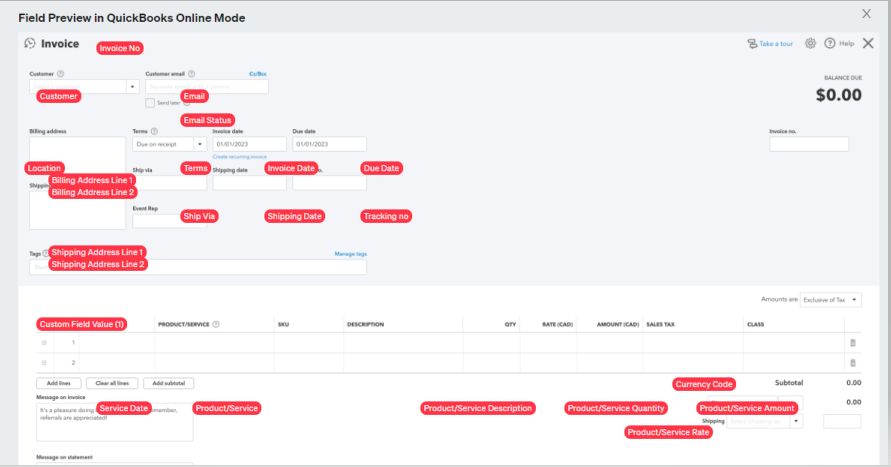Click the RATE (CAD) column header
The width and height of the screenshot is (891, 467).
(x=557, y=324)
